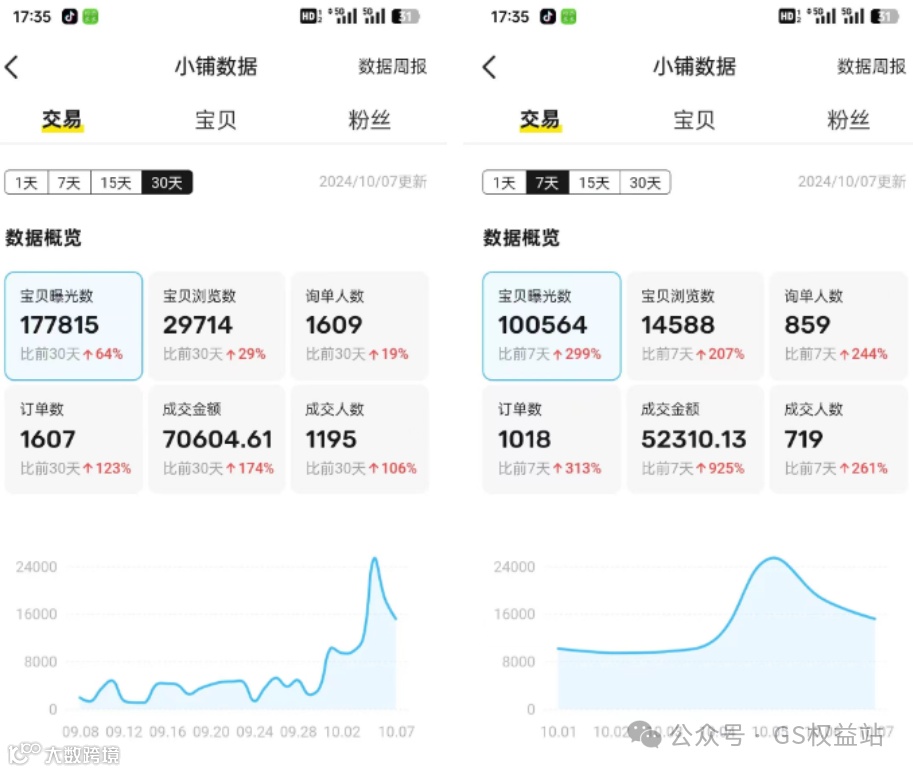The height and width of the screenshot is (772, 913).
Task: Select 宝贝曝光数 card showing 177815
Action: 73,326
